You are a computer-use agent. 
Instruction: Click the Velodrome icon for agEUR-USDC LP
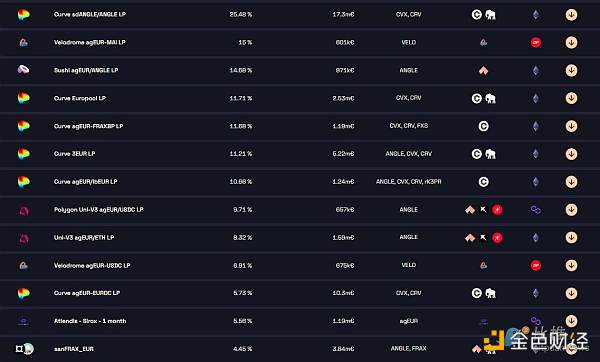[x=23, y=265]
